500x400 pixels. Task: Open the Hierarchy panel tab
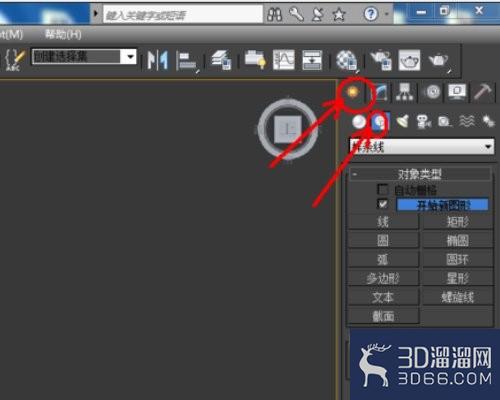(x=404, y=92)
